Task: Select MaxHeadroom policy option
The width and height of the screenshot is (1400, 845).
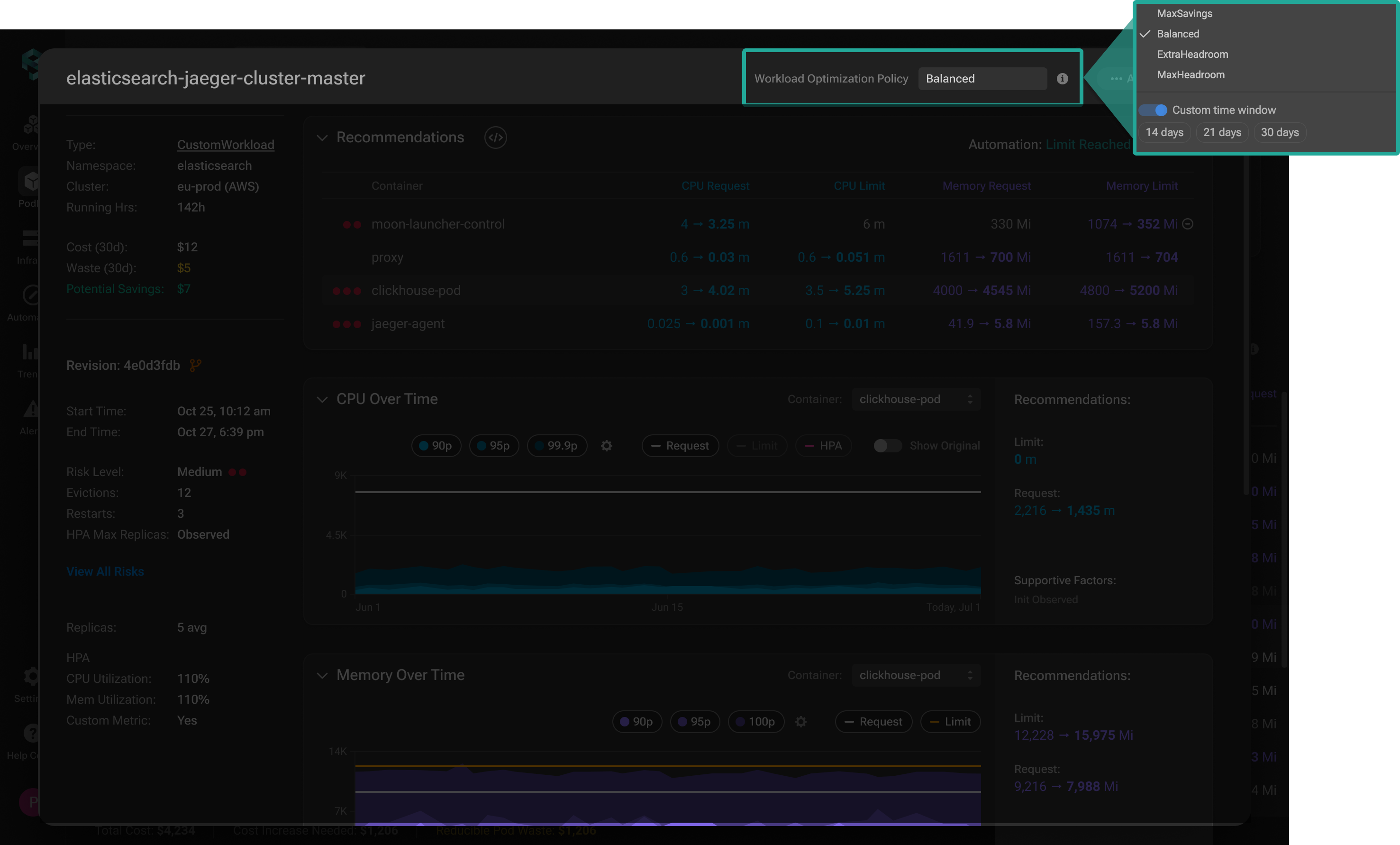Action: point(1191,75)
